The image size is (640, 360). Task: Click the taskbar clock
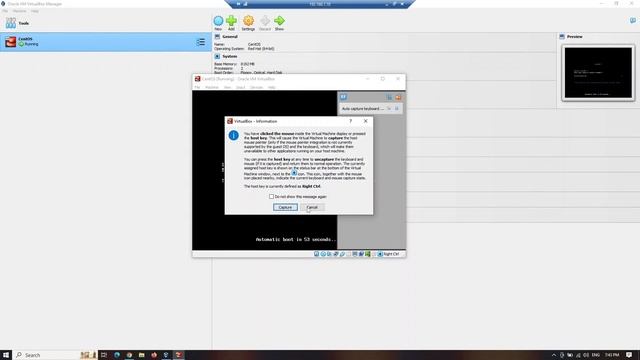pyautogui.click(x=612, y=355)
